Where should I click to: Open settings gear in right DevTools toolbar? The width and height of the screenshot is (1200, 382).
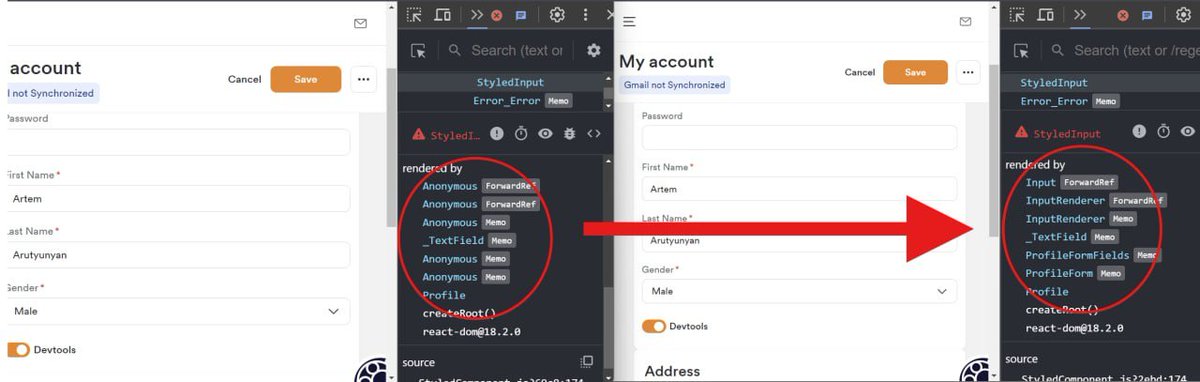pyautogui.click(x=1183, y=15)
